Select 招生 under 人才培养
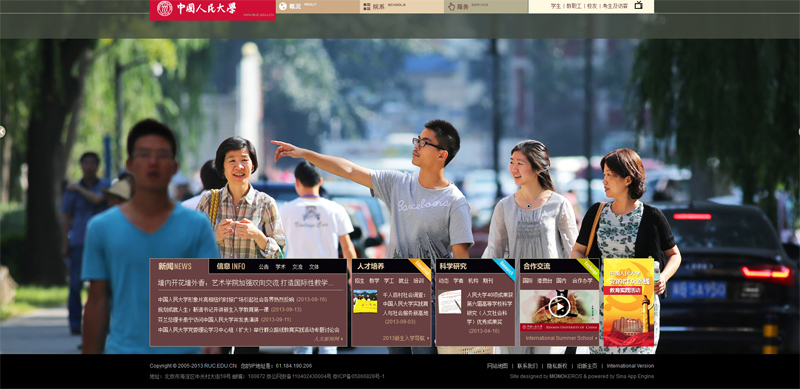The height and width of the screenshot is (389, 800). (x=360, y=280)
